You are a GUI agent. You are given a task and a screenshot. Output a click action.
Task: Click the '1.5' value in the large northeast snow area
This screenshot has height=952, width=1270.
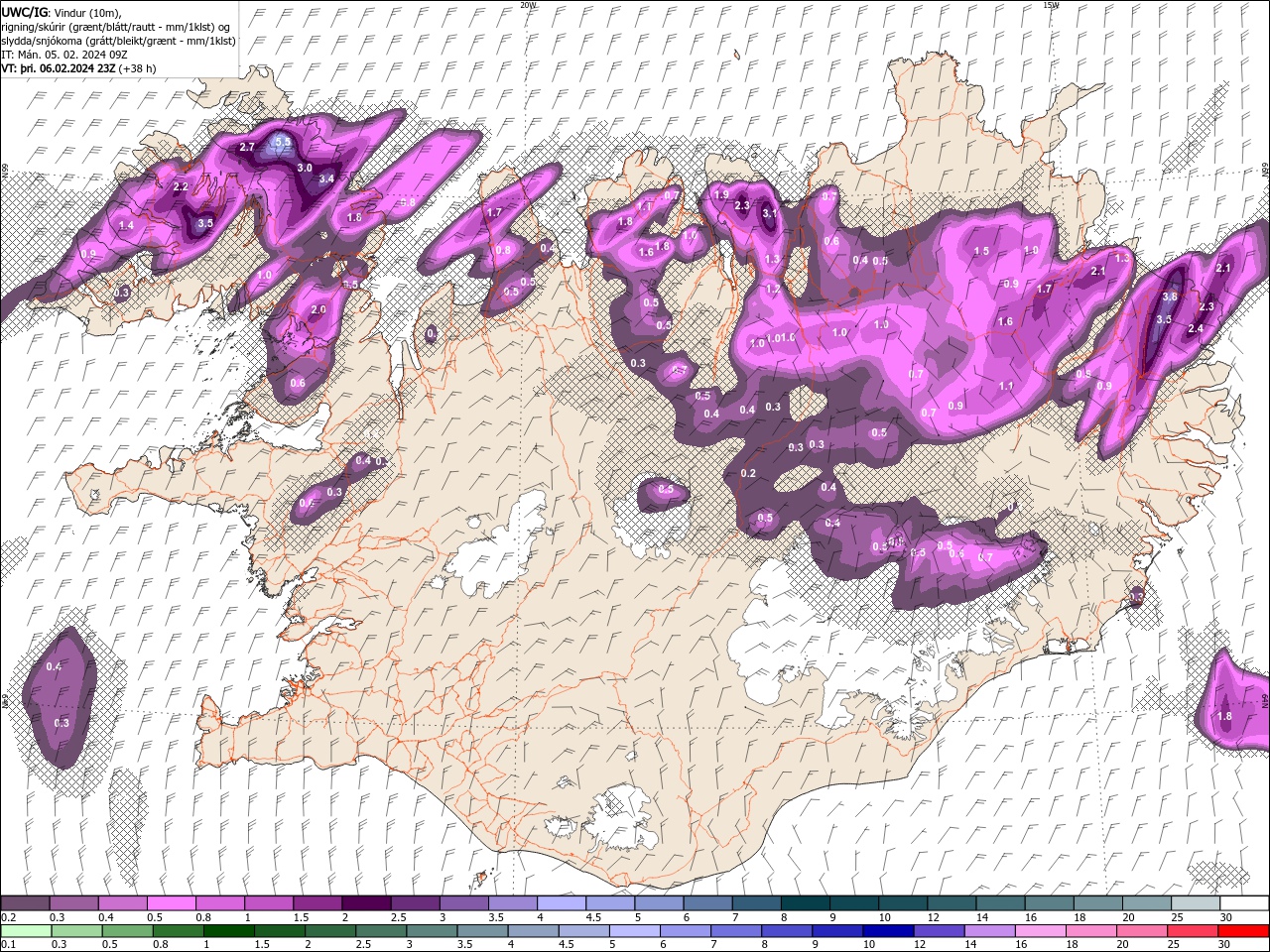[981, 252]
